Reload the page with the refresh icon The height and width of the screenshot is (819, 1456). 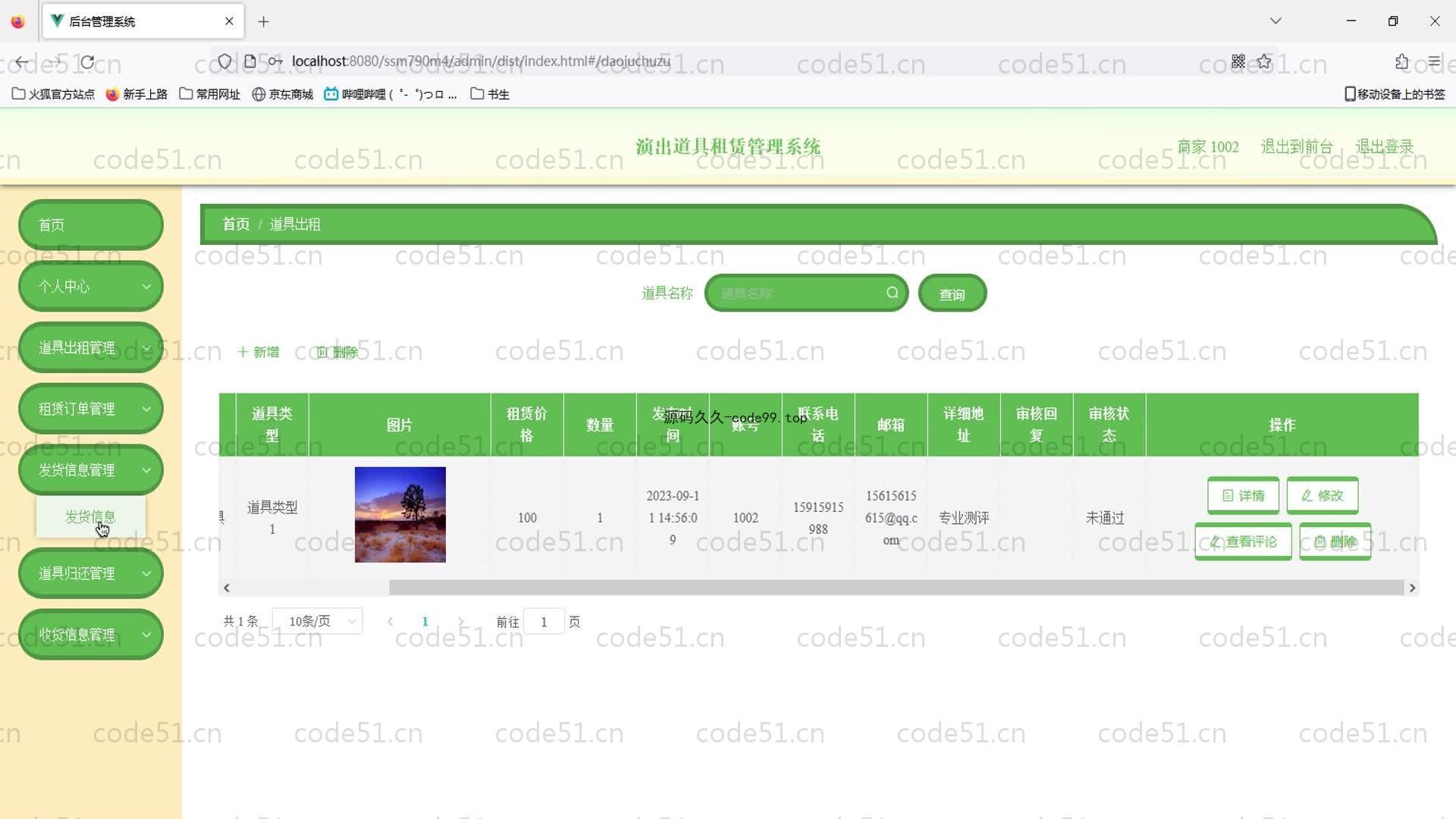coord(88,61)
